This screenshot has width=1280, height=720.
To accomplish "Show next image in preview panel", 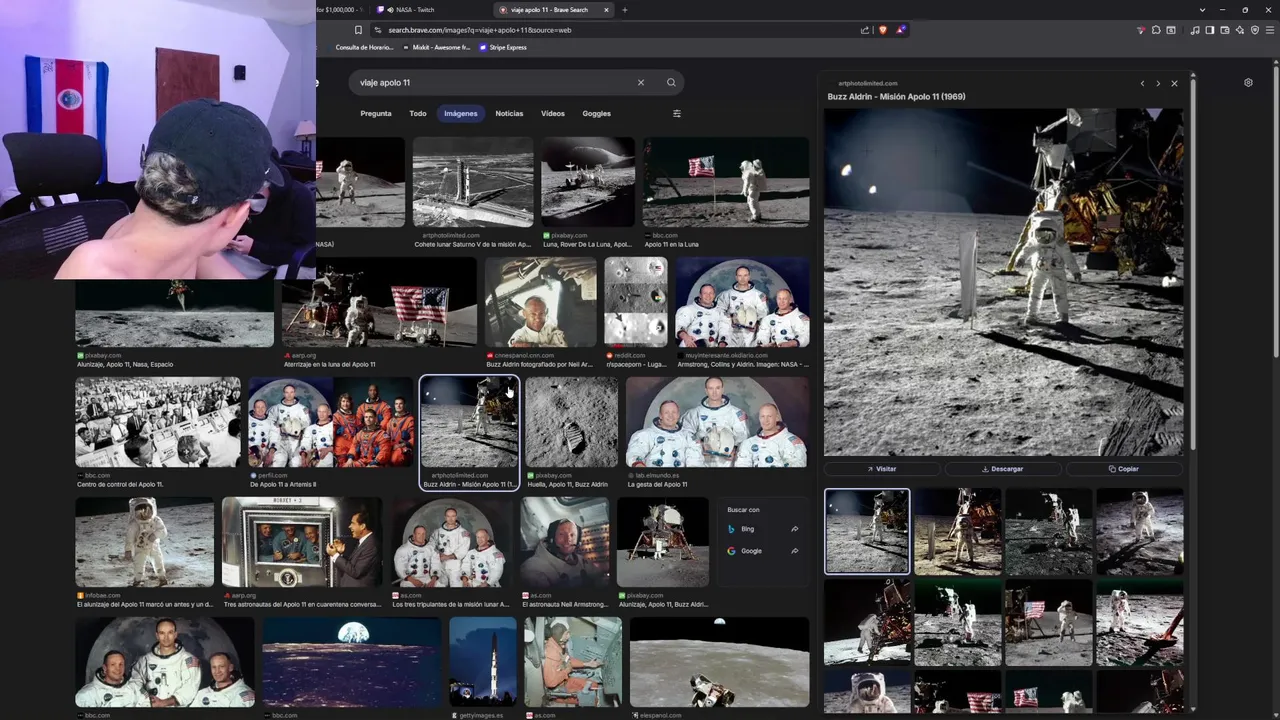I will (x=1158, y=83).
